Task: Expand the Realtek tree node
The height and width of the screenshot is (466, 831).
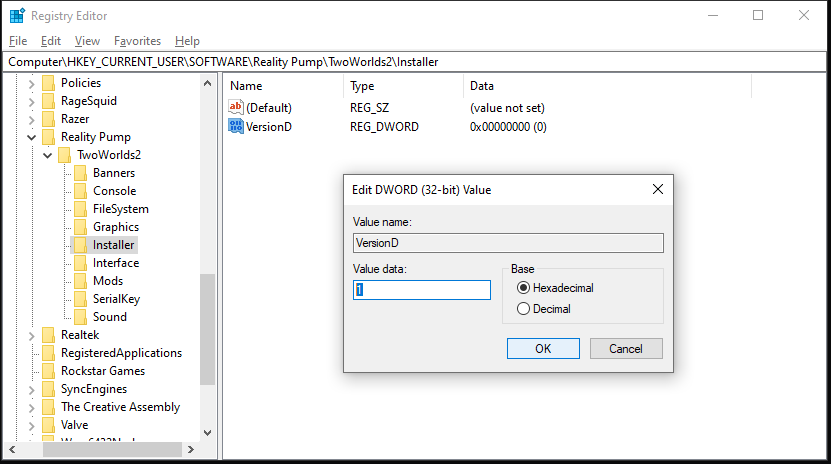Action: point(32,335)
